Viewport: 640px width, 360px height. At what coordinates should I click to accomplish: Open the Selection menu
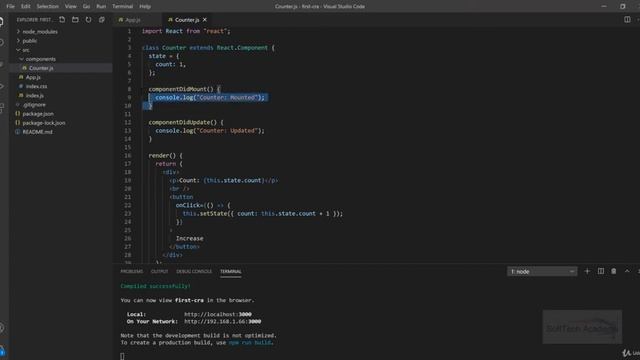tap(47, 6)
